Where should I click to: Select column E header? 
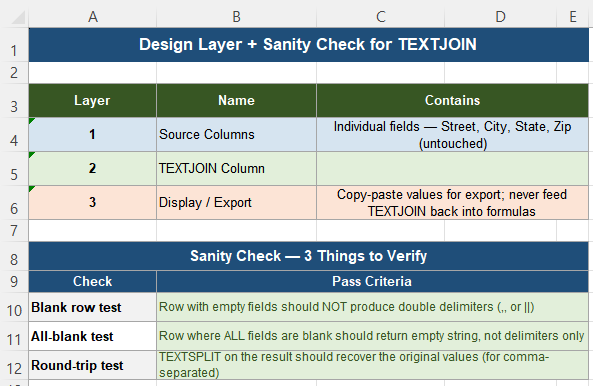(x=573, y=17)
